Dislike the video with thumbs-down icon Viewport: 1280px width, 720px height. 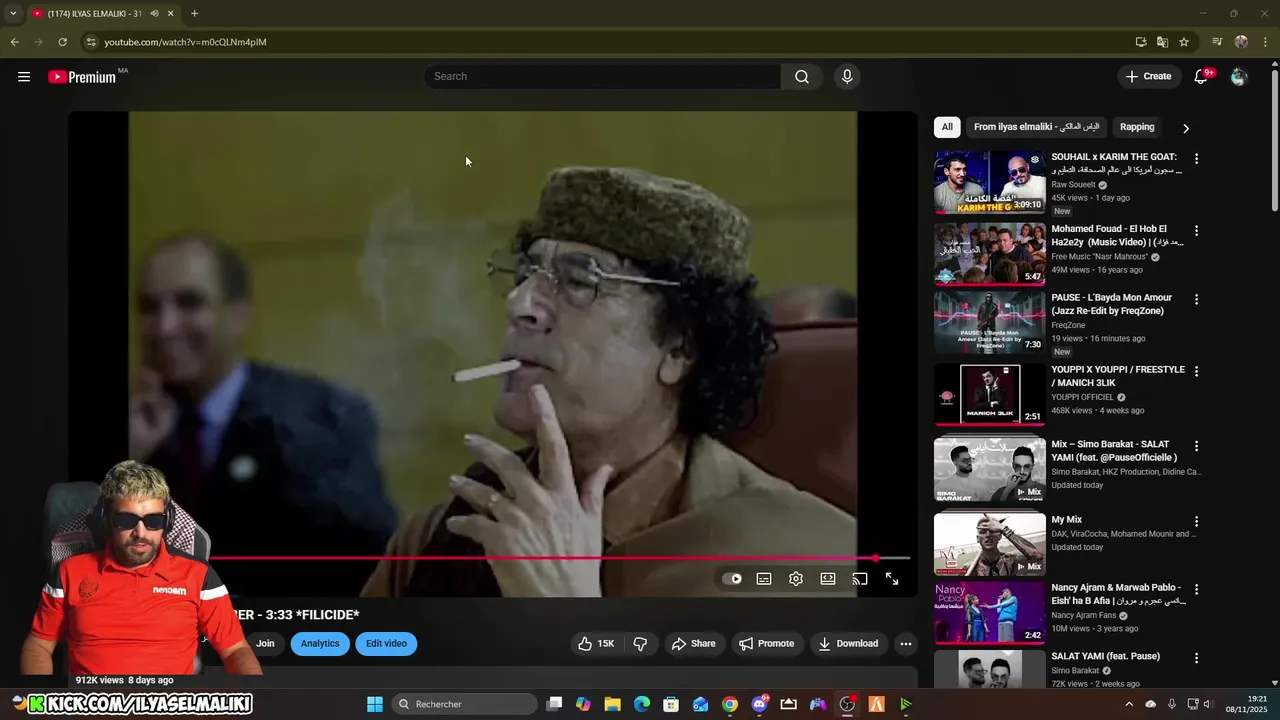pyautogui.click(x=641, y=644)
